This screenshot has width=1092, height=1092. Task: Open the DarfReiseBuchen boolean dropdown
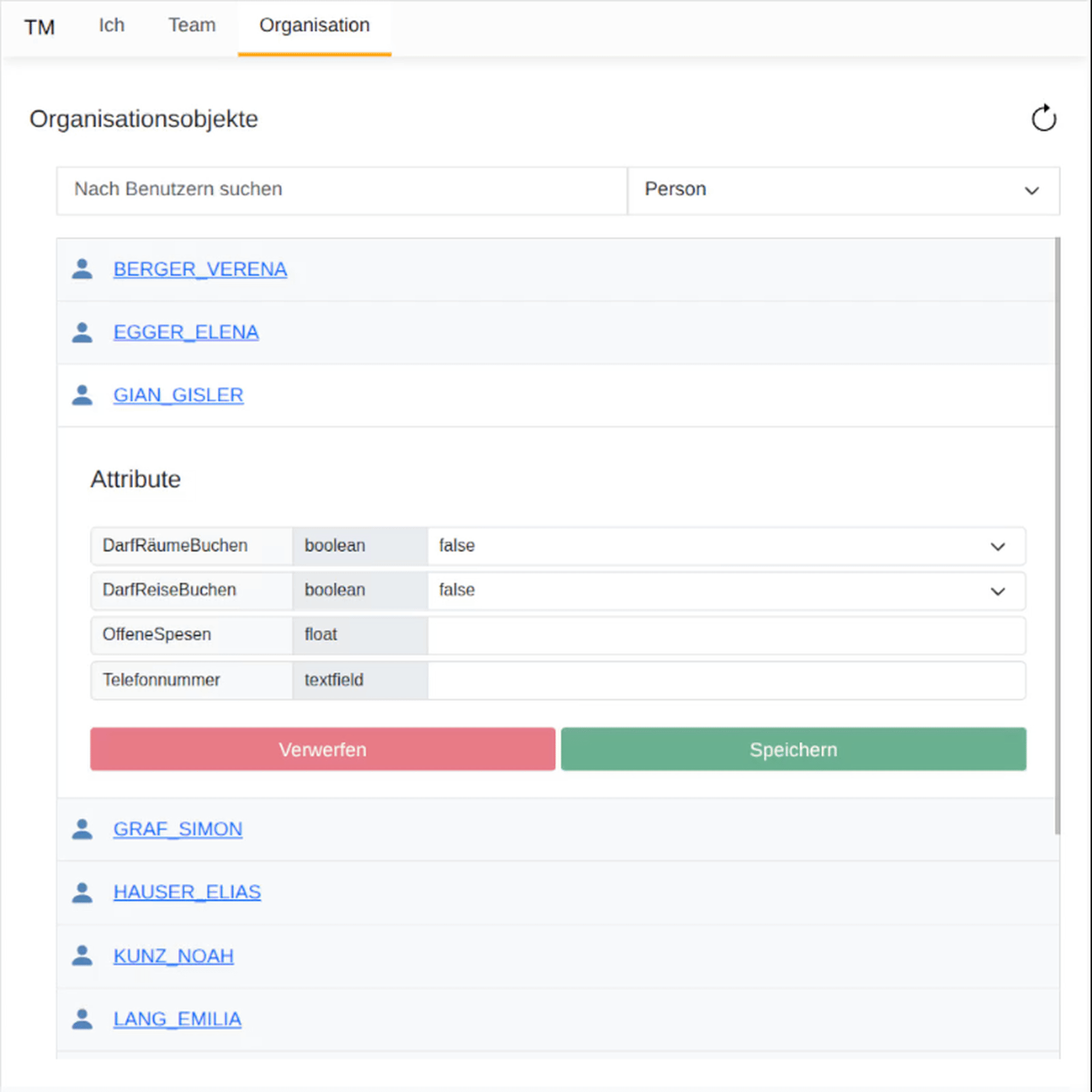(x=726, y=590)
